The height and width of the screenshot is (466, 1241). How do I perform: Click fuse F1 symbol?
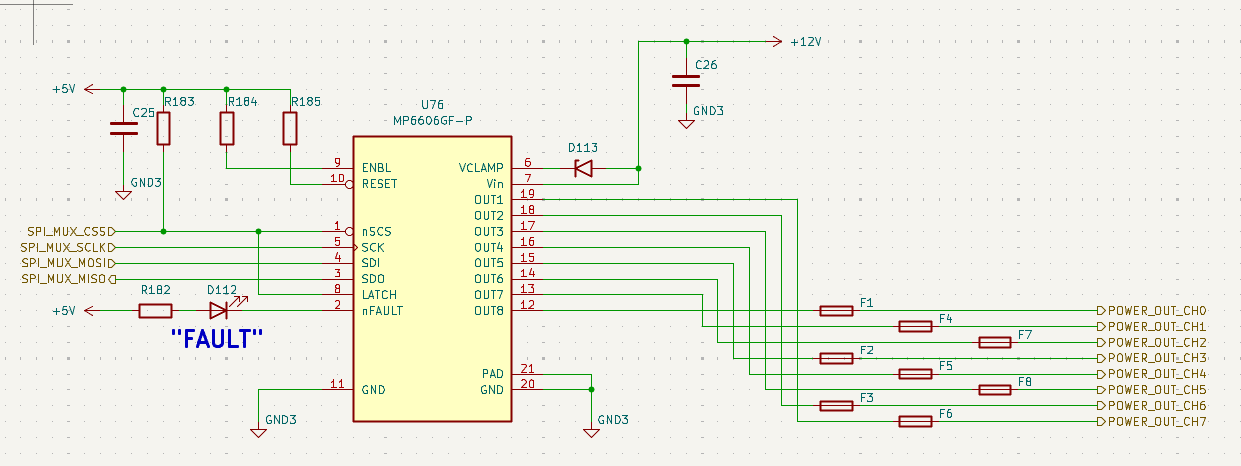tap(836, 311)
